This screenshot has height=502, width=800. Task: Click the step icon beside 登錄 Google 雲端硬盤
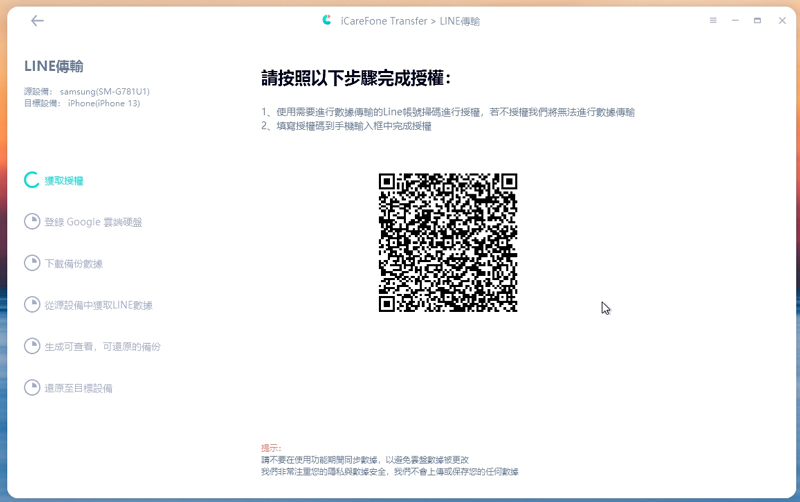pos(32,222)
